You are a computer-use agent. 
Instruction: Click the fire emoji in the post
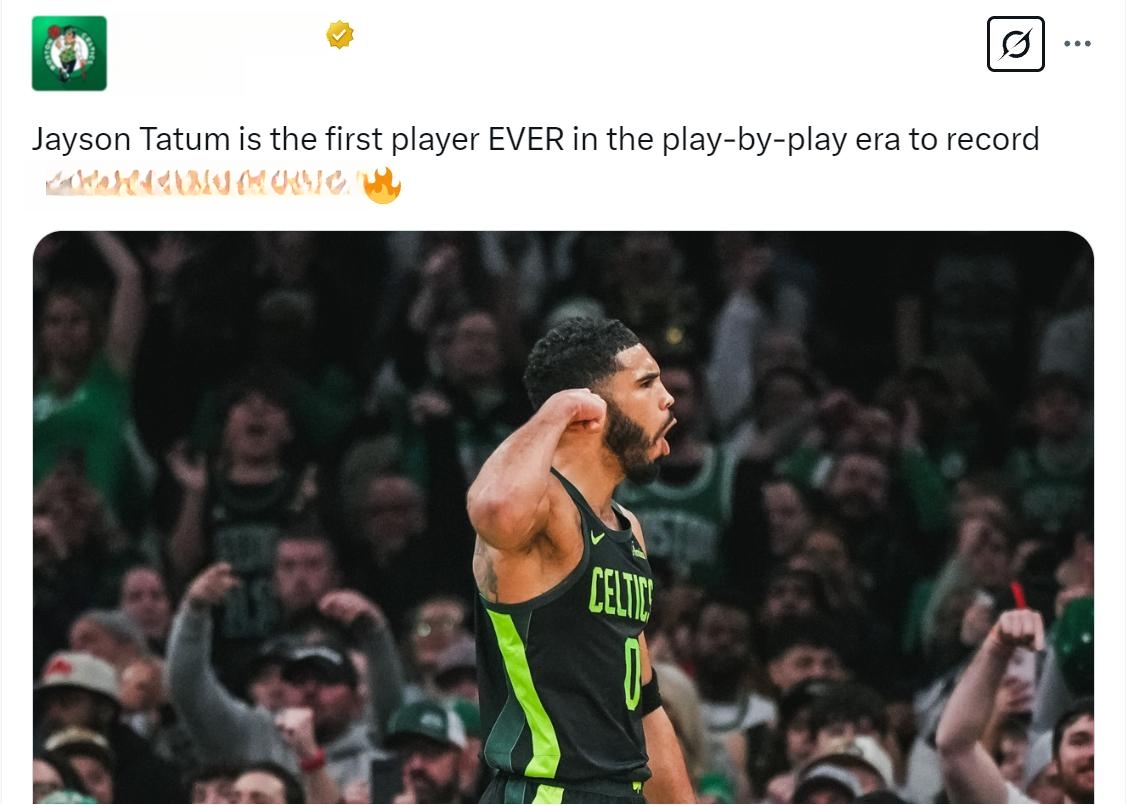pos(382,185)
